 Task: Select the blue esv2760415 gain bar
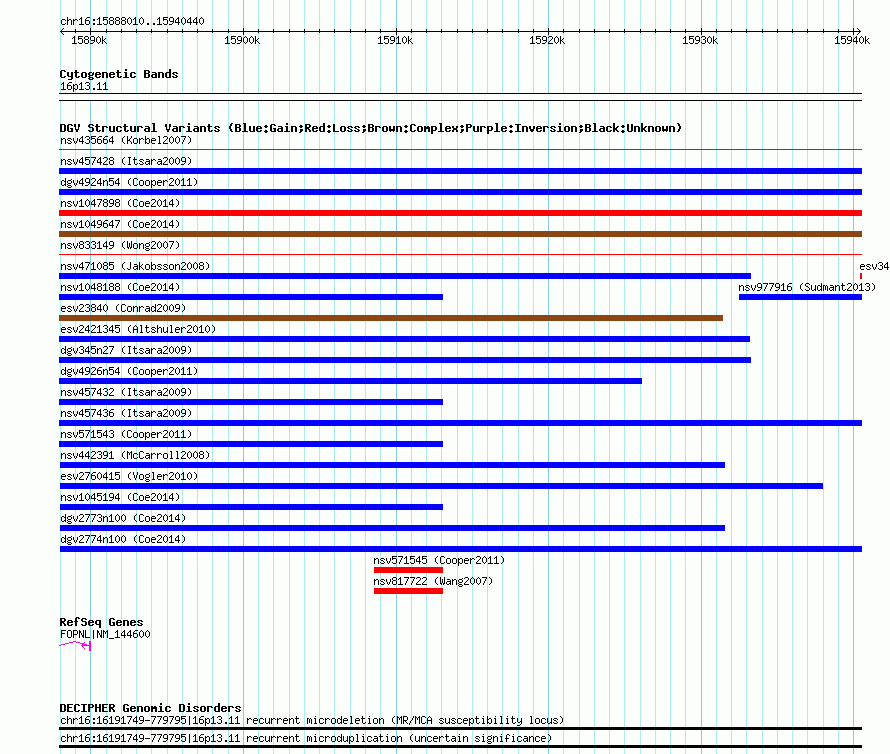441,486
